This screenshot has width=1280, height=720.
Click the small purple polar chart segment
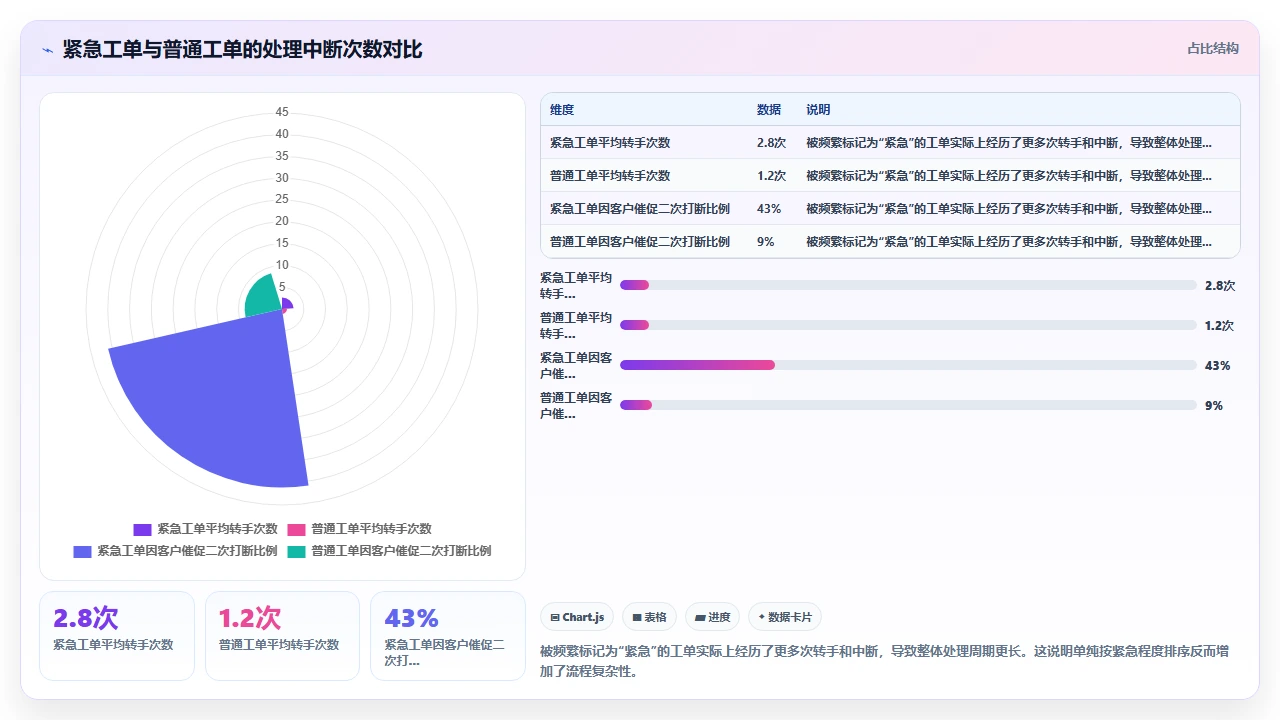tap(288, 304)
